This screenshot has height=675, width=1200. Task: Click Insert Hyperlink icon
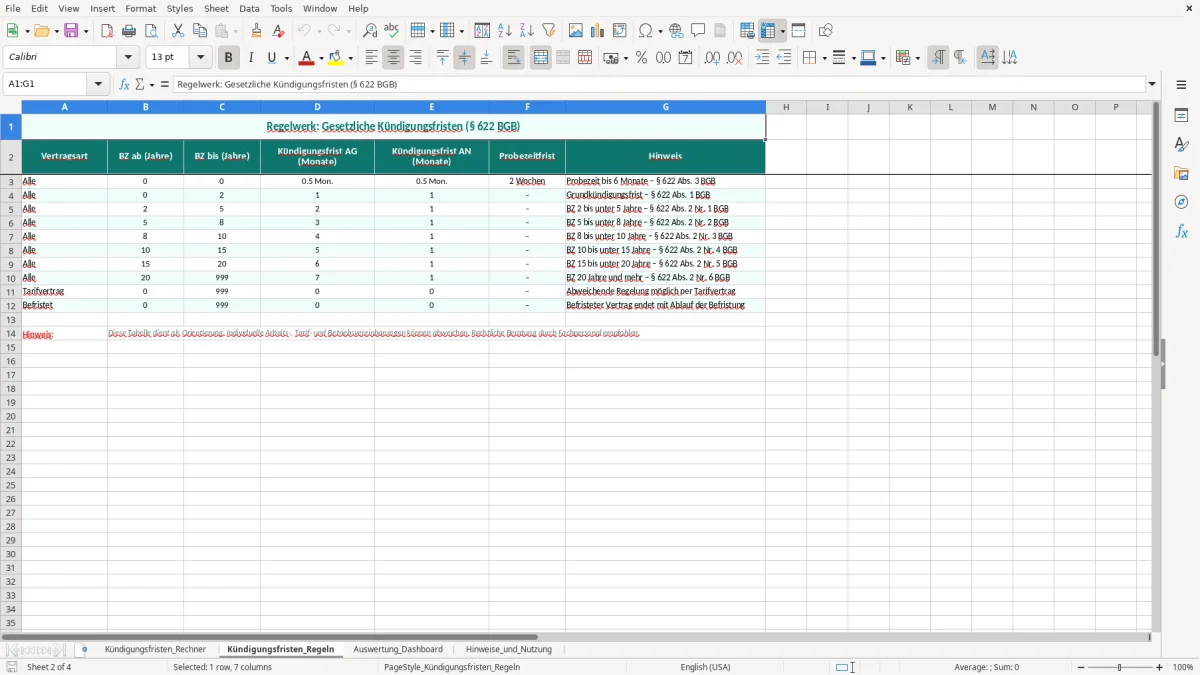tap(676, 31)
